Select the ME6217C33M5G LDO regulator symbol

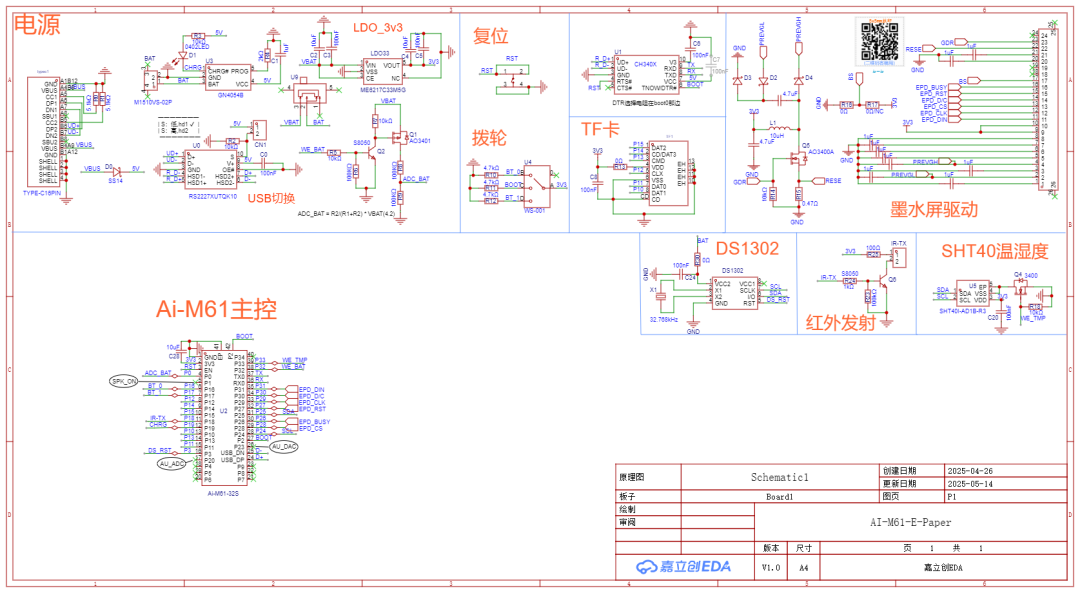click(383, 72)
